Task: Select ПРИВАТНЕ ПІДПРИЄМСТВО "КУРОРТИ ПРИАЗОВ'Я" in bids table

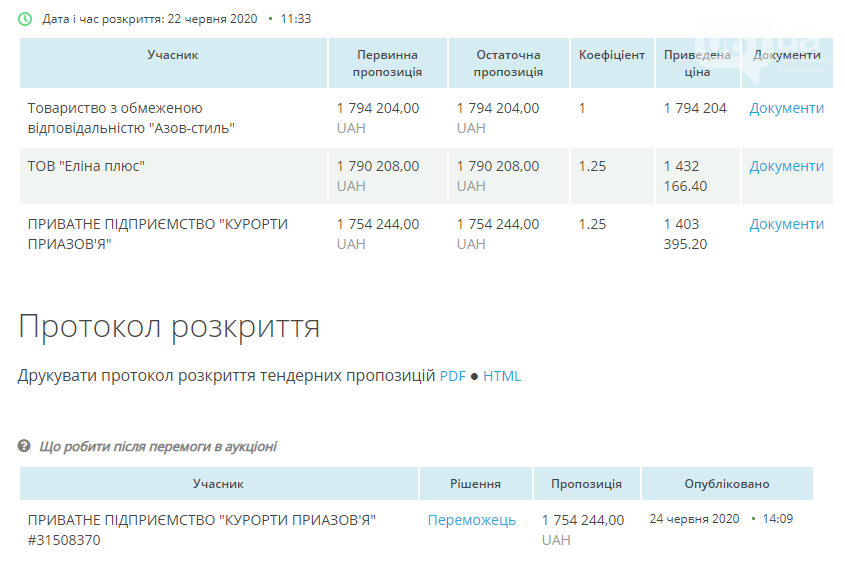Action: click(x=158, y=234)
